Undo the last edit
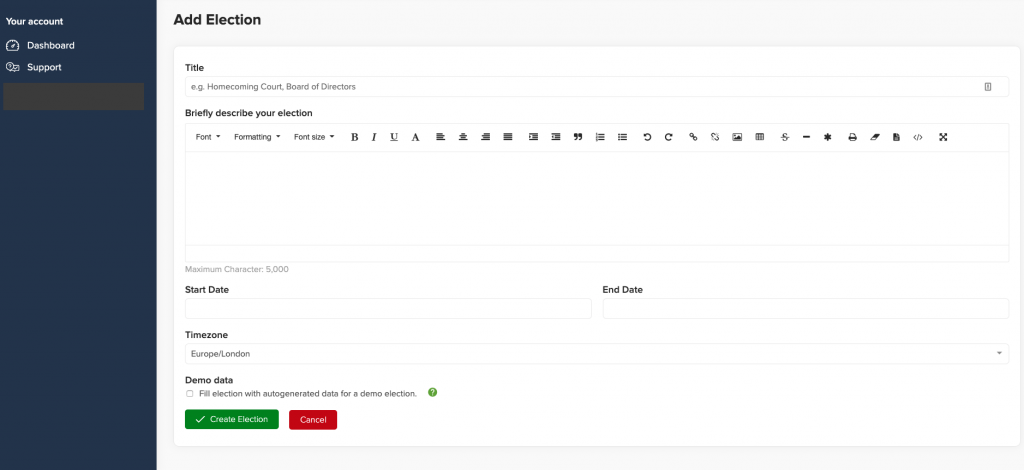The image size is (1024, 470). pos(647,137)
